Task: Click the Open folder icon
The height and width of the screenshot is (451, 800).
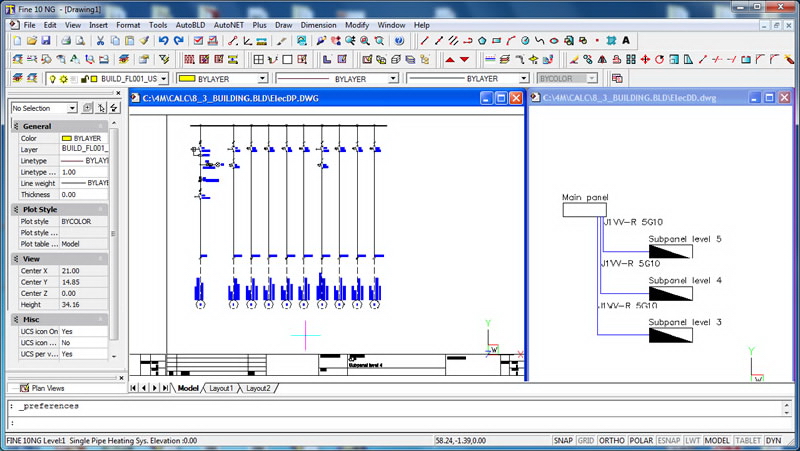Action: (32, 41)
